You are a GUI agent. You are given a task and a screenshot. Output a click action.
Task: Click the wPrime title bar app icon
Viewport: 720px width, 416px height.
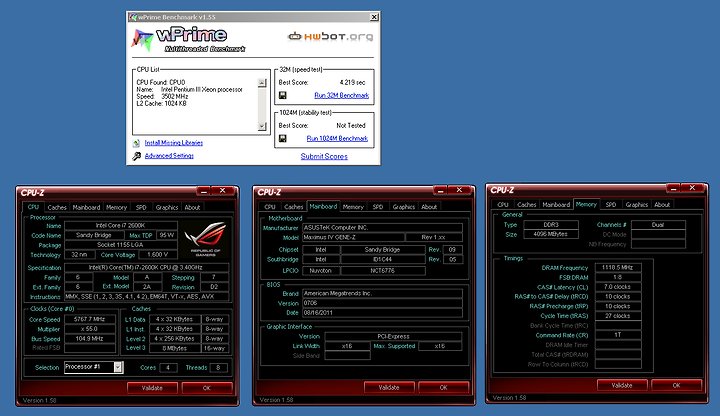coord(133,17)
